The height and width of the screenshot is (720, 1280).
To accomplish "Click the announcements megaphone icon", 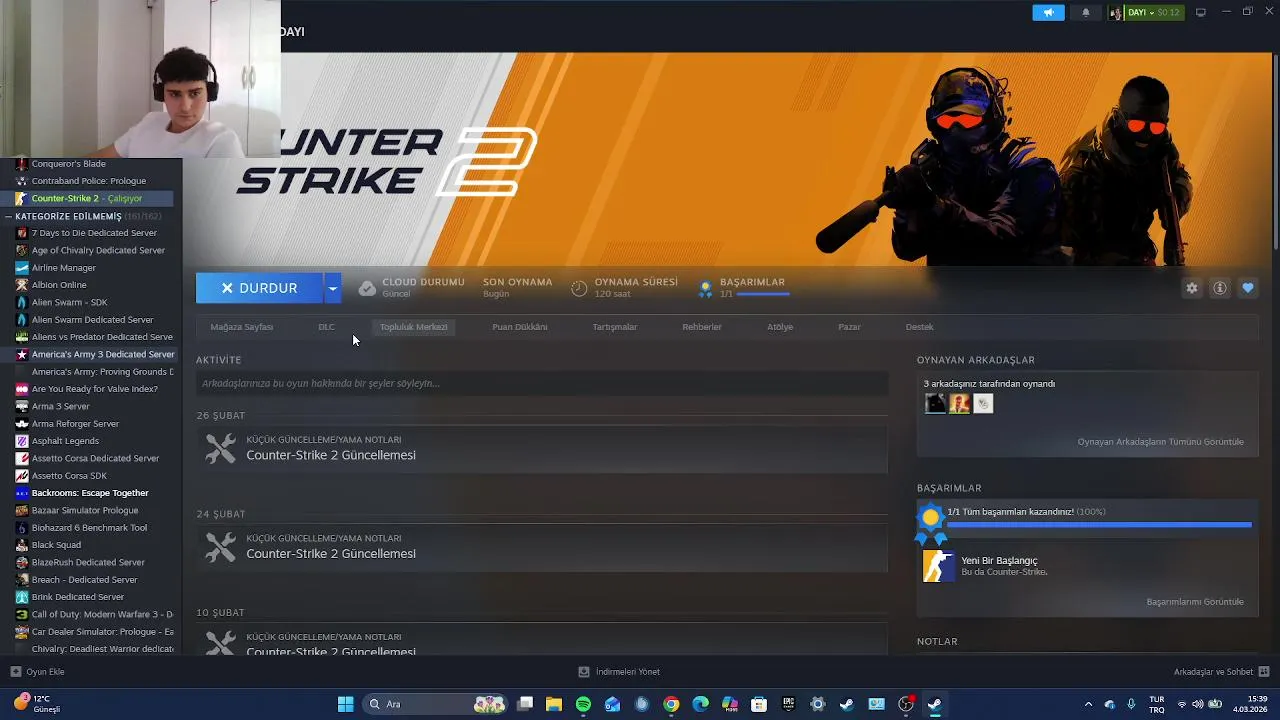I will pyautogui.click(x=1048, y=13).
